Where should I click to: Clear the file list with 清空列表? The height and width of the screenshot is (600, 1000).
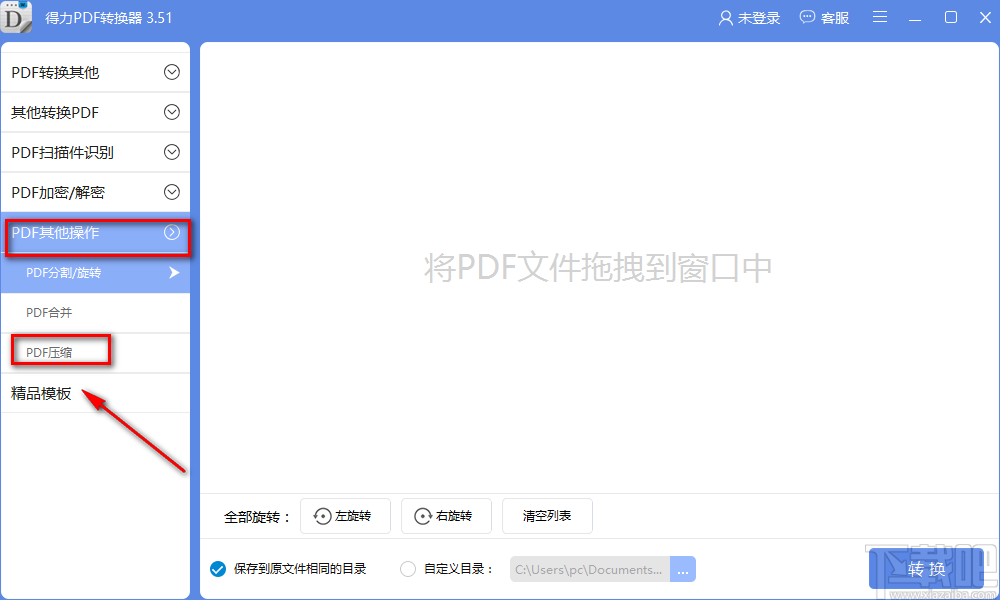point(547,516)
